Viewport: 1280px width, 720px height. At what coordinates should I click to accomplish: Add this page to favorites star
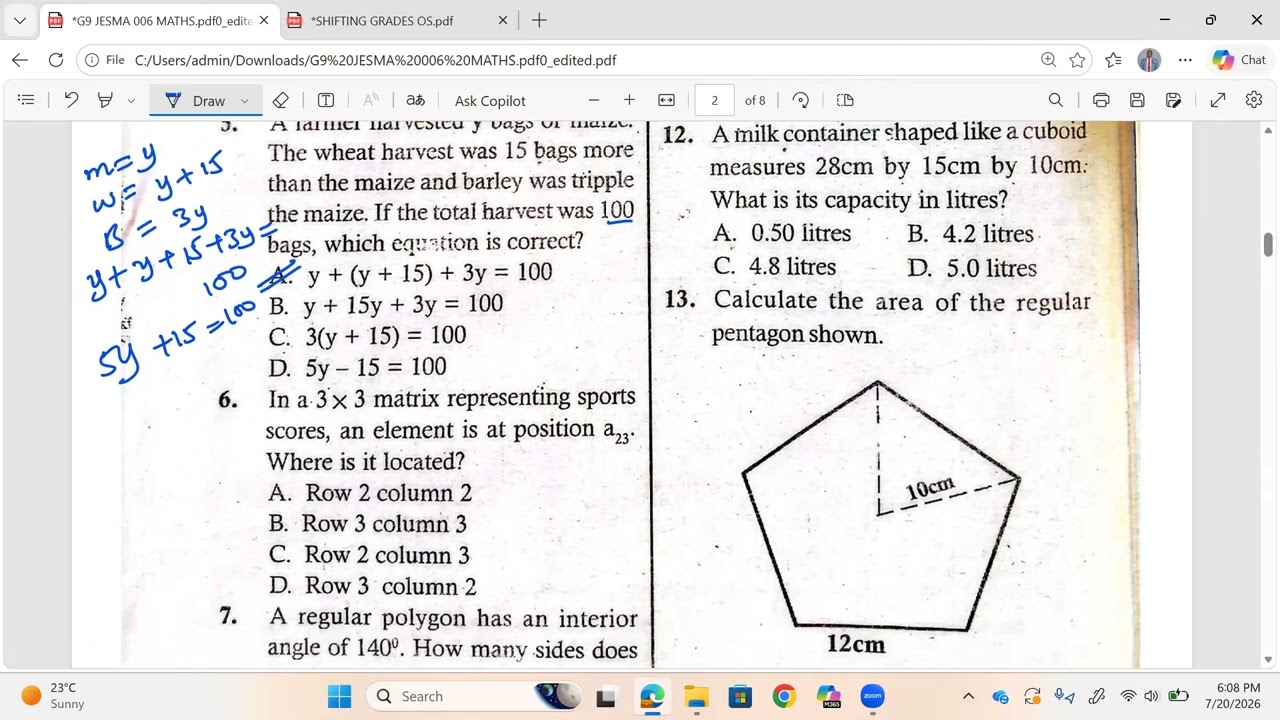[x=1077, y=60]
